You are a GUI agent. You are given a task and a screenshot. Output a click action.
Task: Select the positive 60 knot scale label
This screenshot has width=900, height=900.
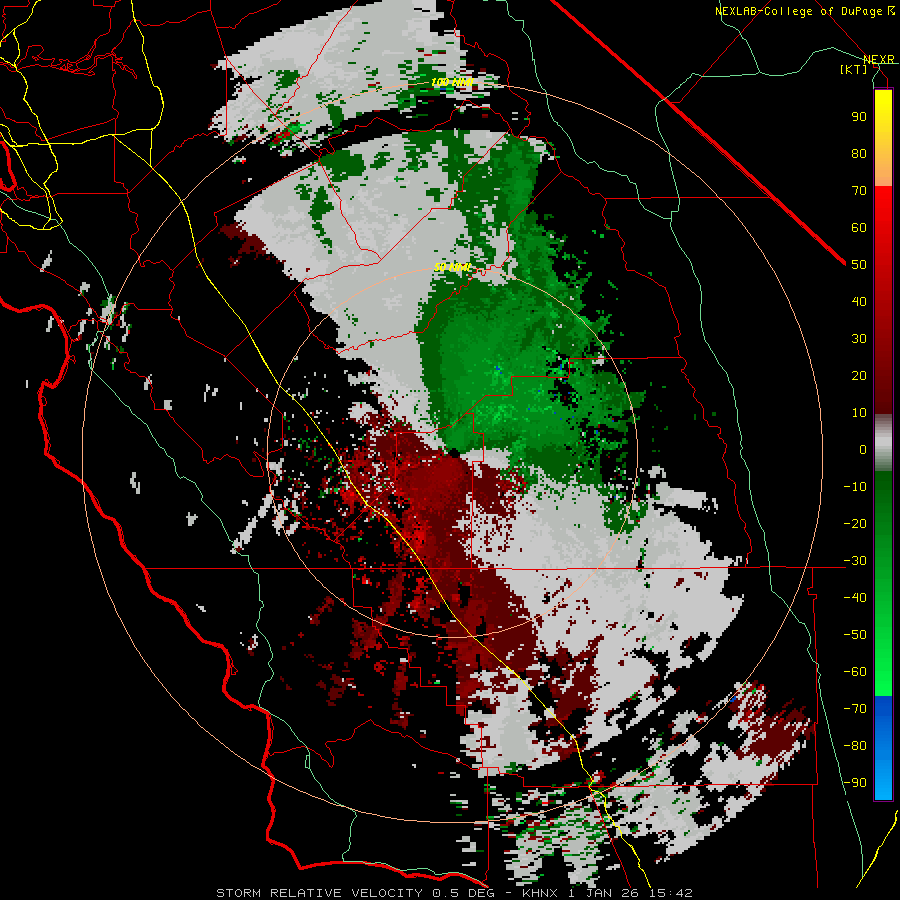[859, 228]
